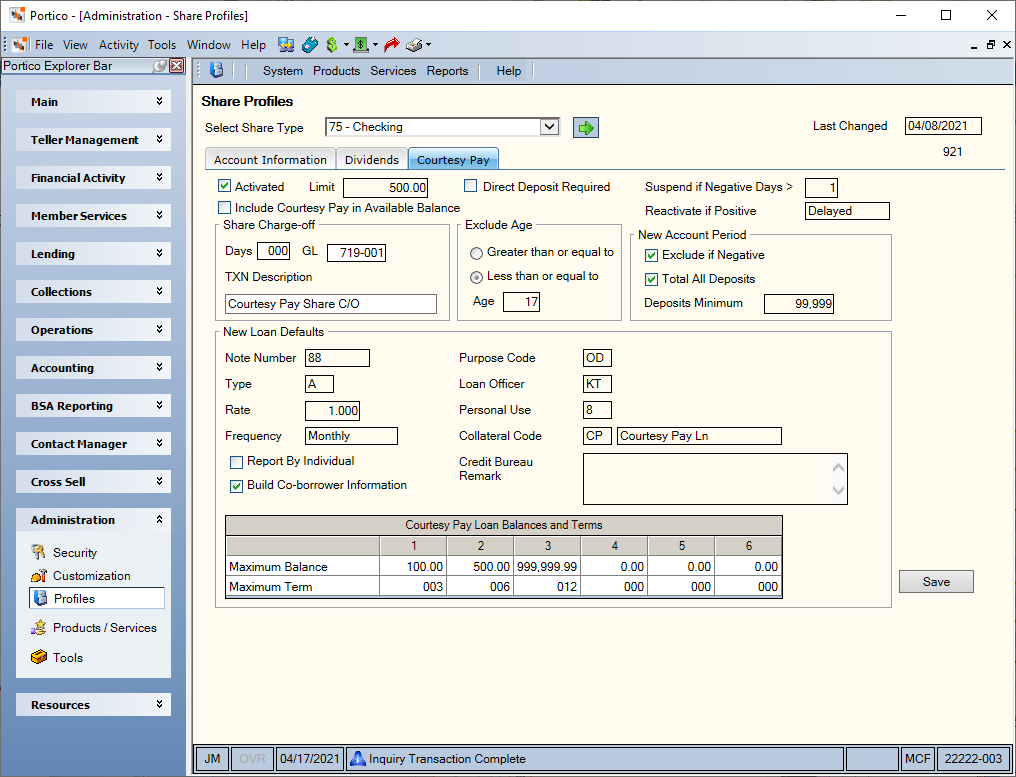Click the Portico title bar application icon
Screen dimensions: 1016x777
[17, 15]
